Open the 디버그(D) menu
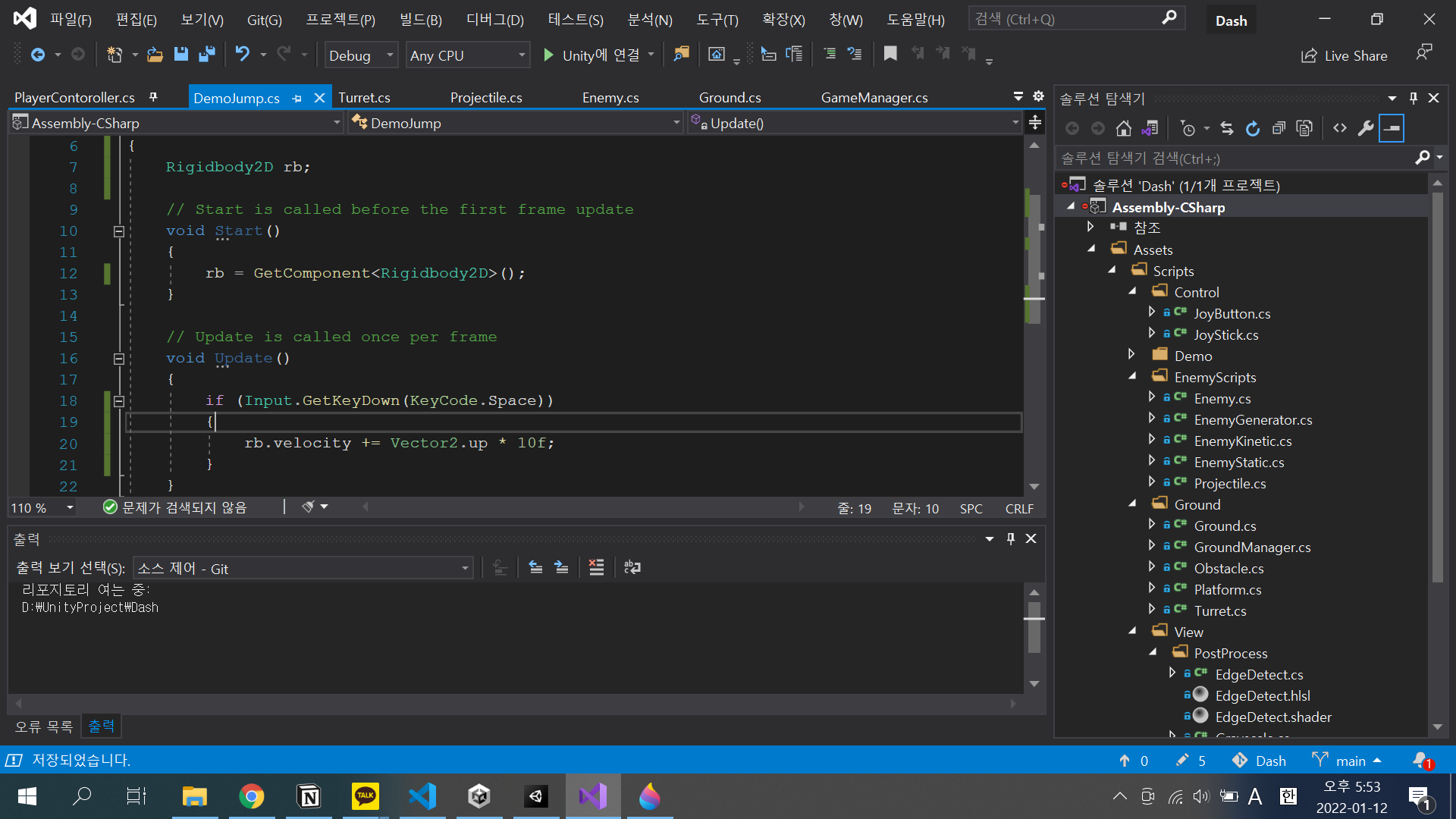Screen dimensions: 1456x819 coord(495,20)
